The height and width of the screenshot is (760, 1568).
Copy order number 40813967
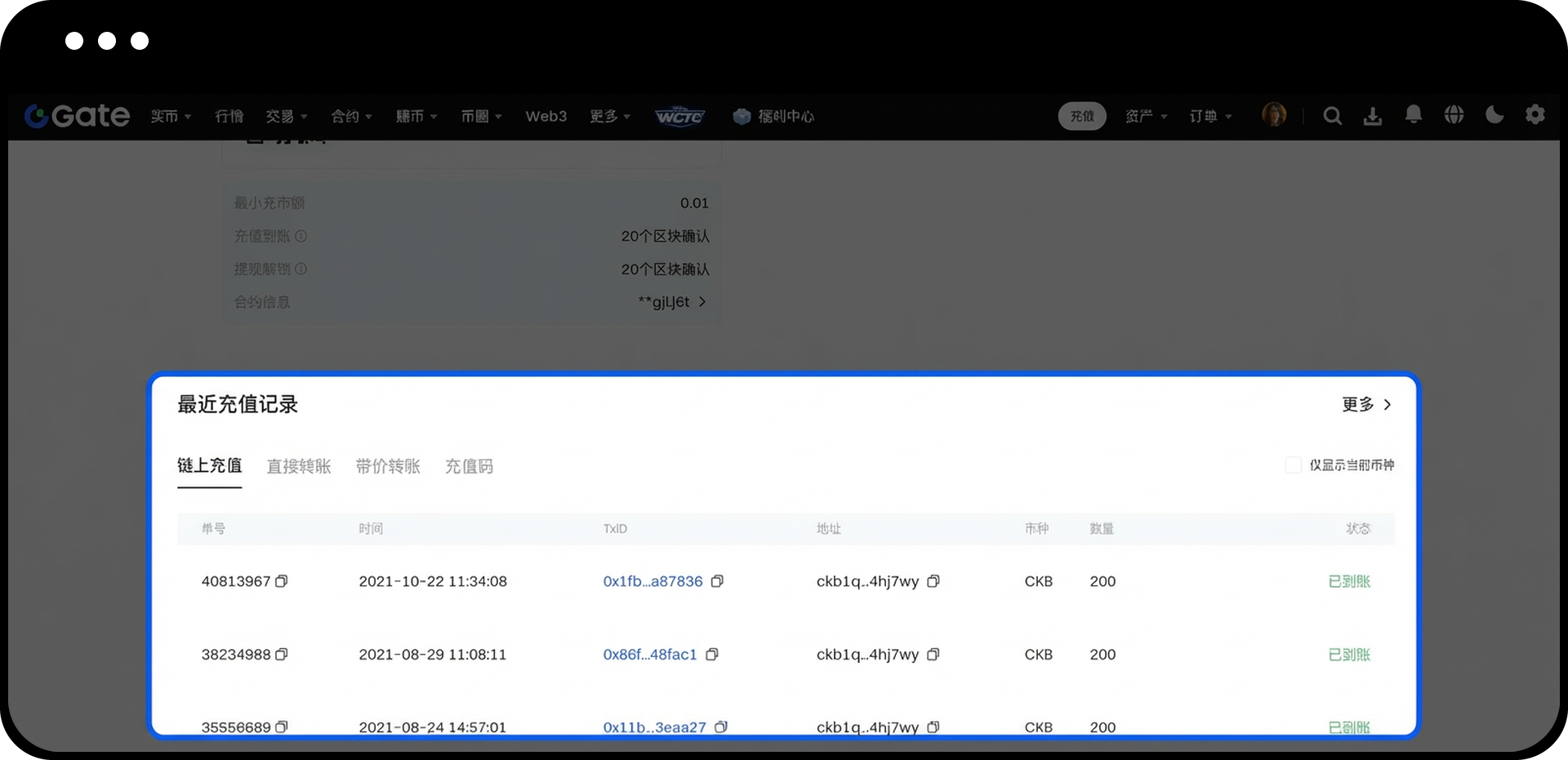coord(282,581)
